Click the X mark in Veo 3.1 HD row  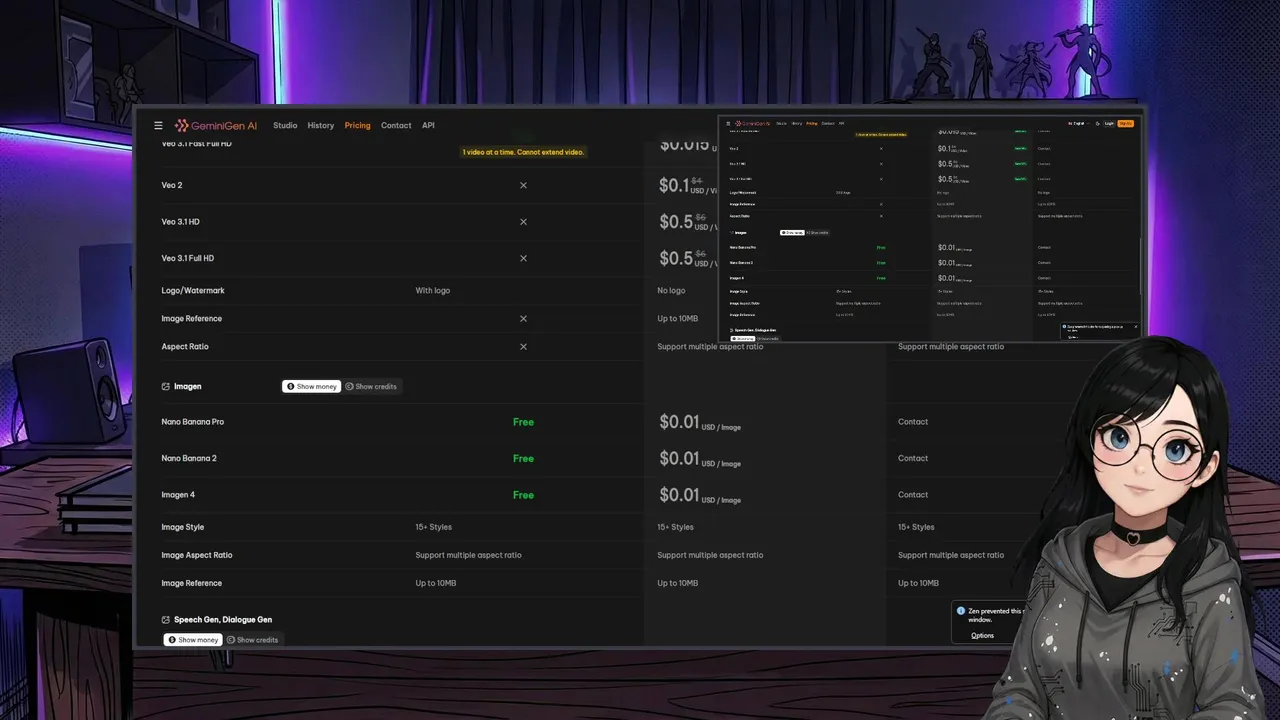tap(523, 222)
